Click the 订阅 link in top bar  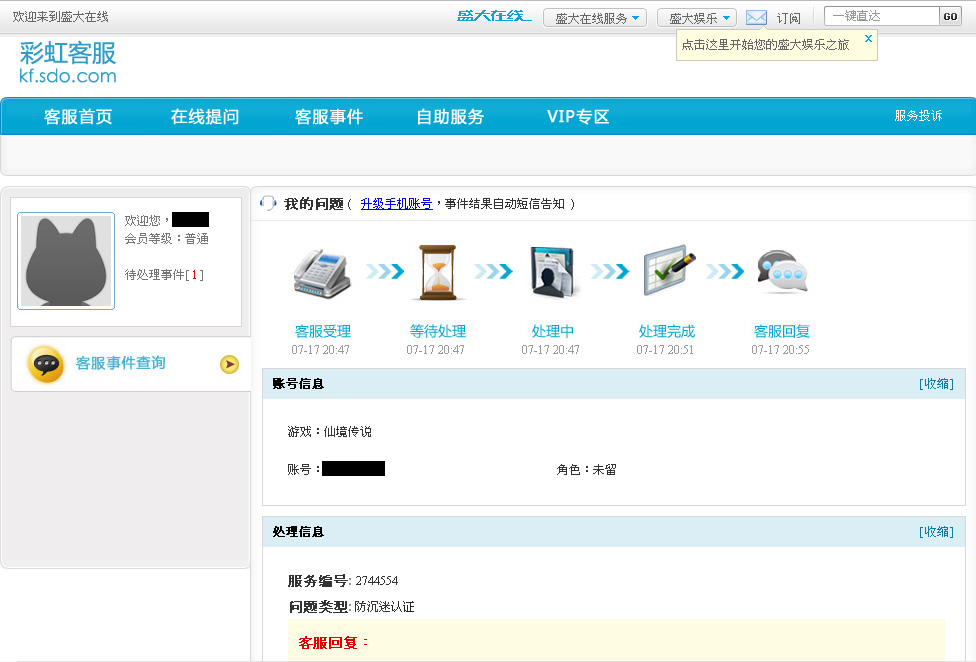point(789,18)
